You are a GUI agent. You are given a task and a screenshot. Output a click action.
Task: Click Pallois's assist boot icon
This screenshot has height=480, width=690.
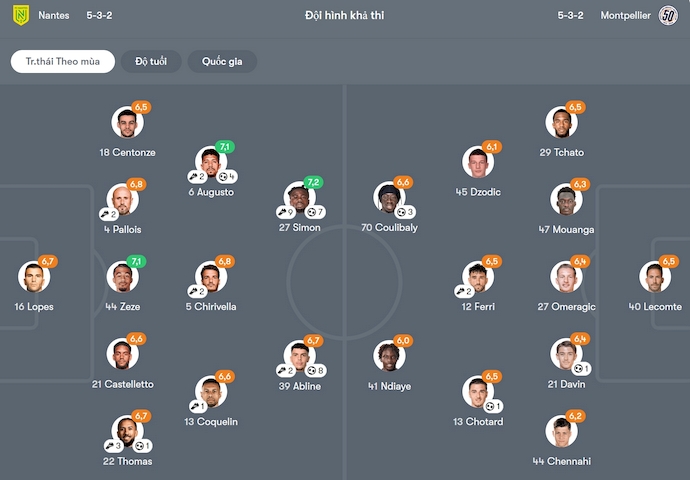click(104, 213)
